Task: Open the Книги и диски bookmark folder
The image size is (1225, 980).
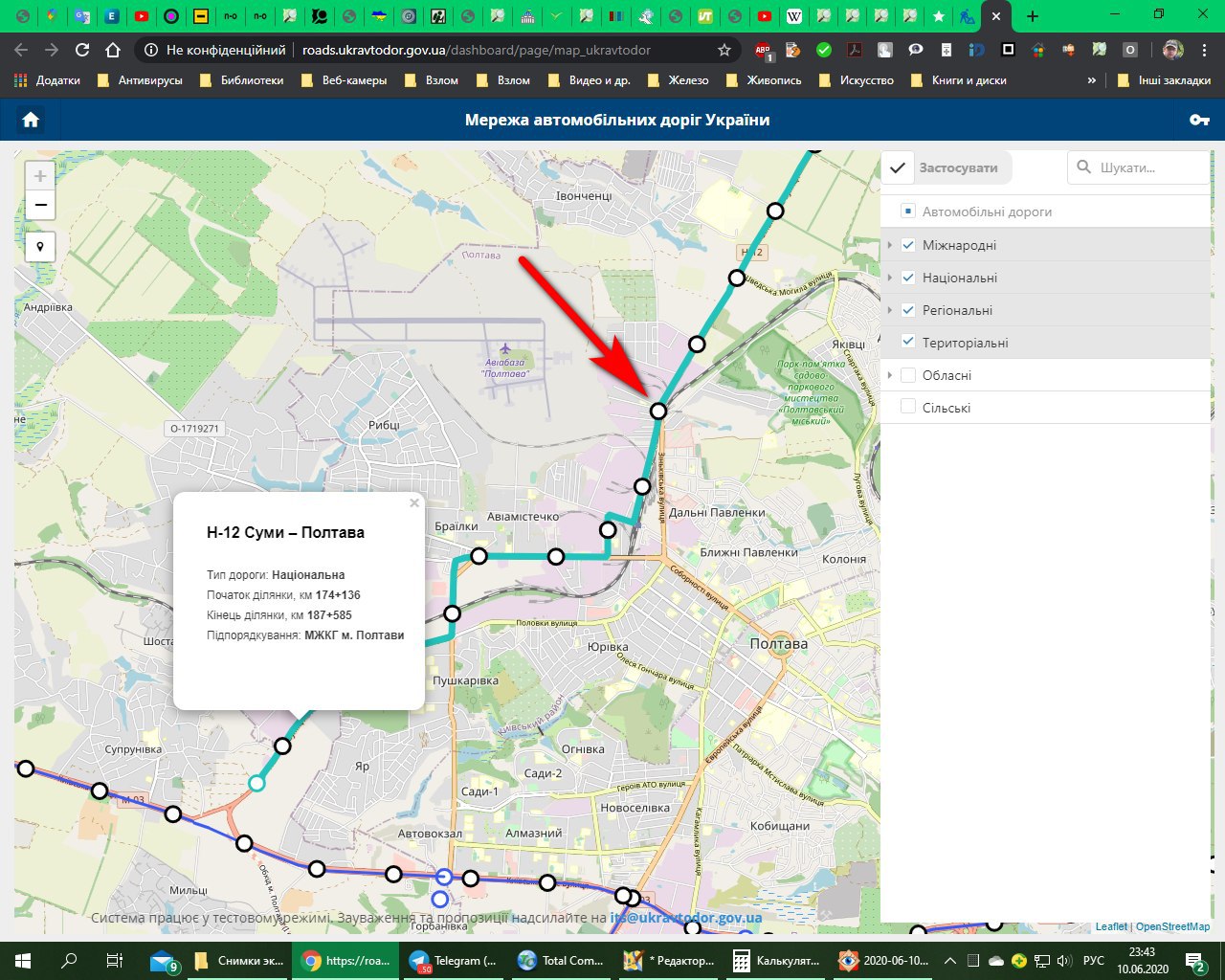Action: click(x=959, y=80)
